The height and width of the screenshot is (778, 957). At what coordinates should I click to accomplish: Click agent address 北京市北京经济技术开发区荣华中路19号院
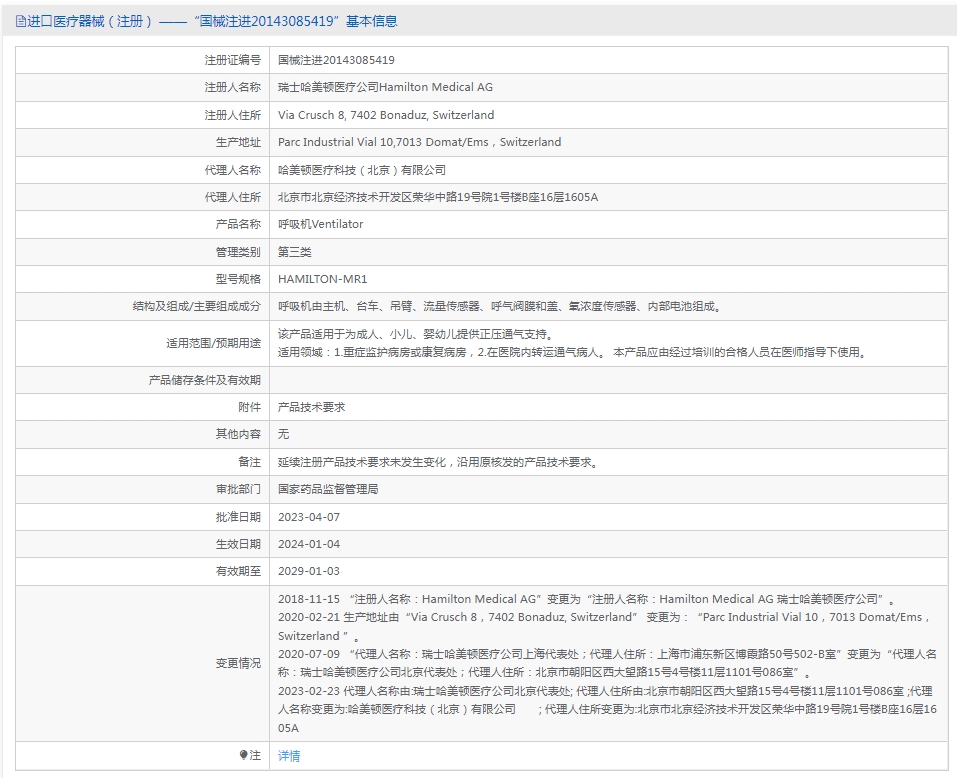438,197
